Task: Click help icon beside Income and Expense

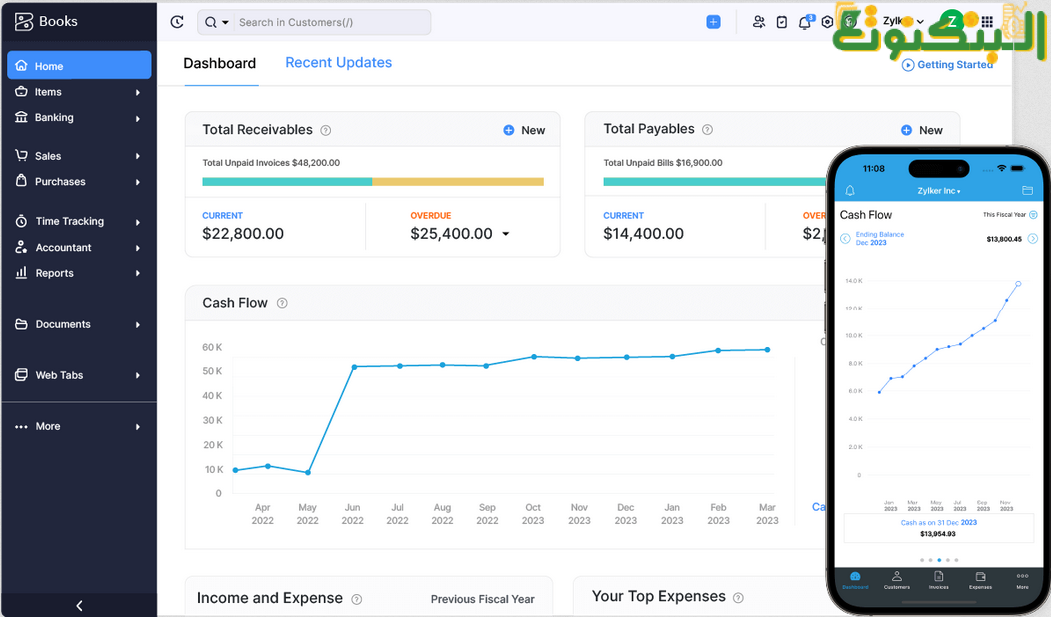Action: pyautogui.click(x=357, y=600)
